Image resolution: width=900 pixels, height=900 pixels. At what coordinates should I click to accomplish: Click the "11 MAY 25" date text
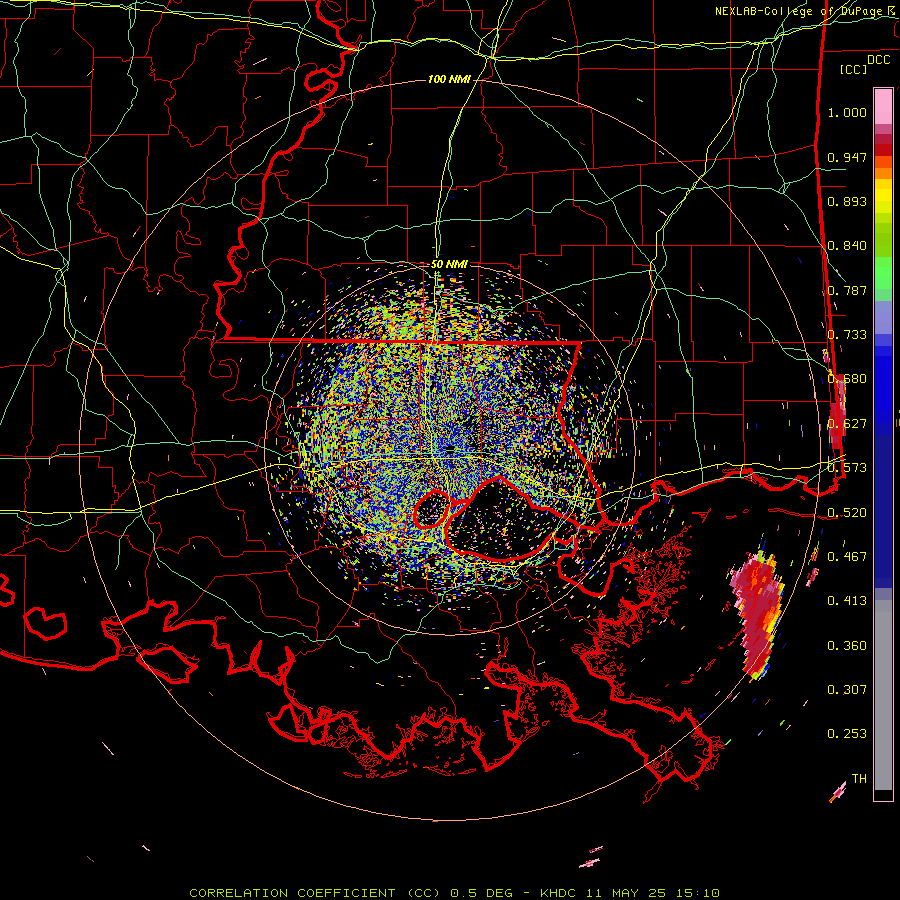point(626,893)
